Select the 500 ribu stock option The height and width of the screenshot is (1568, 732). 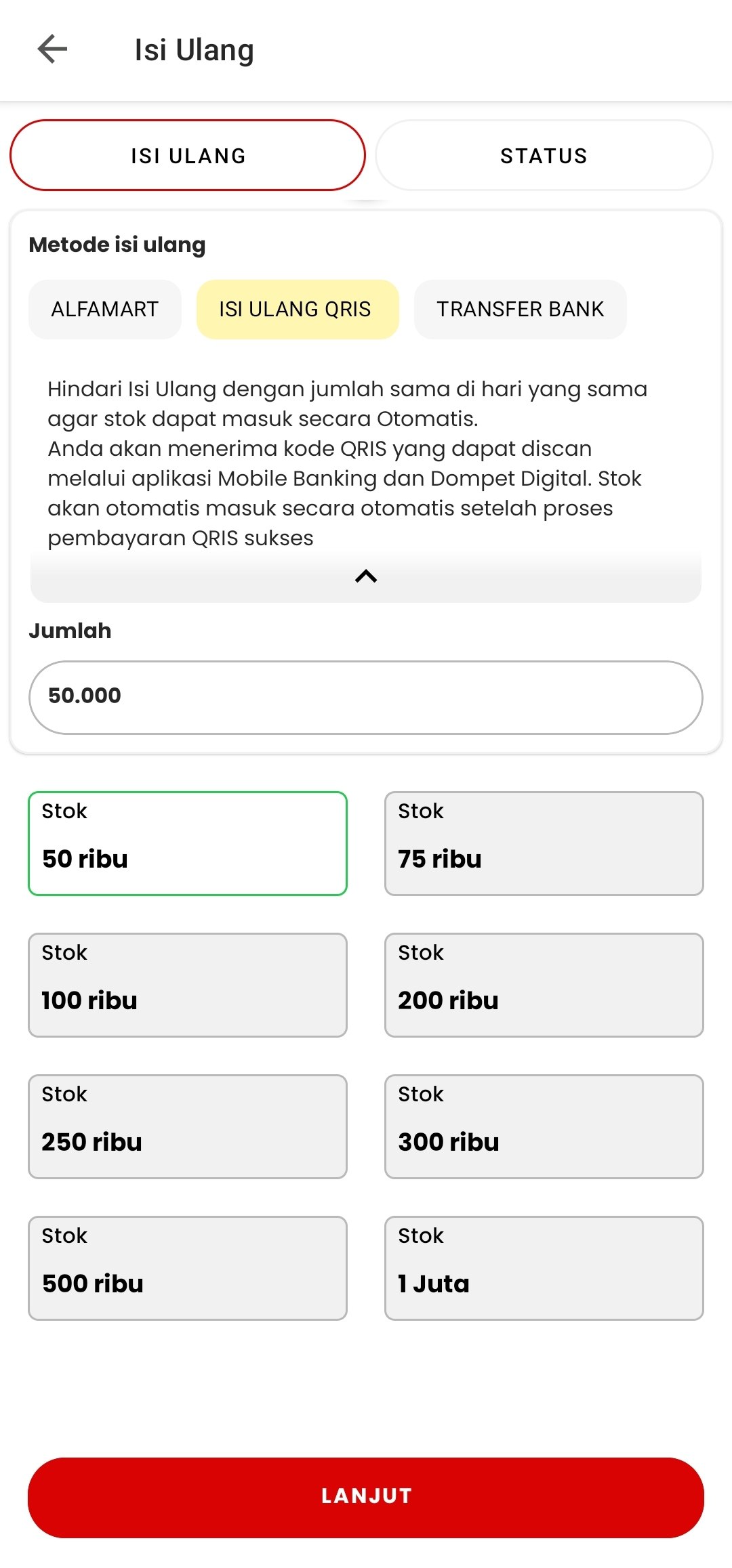coord(188,1268)
